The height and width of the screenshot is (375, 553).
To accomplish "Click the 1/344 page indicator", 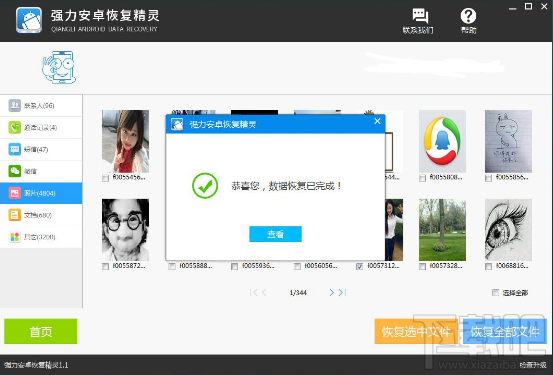I will click(298, 292).
